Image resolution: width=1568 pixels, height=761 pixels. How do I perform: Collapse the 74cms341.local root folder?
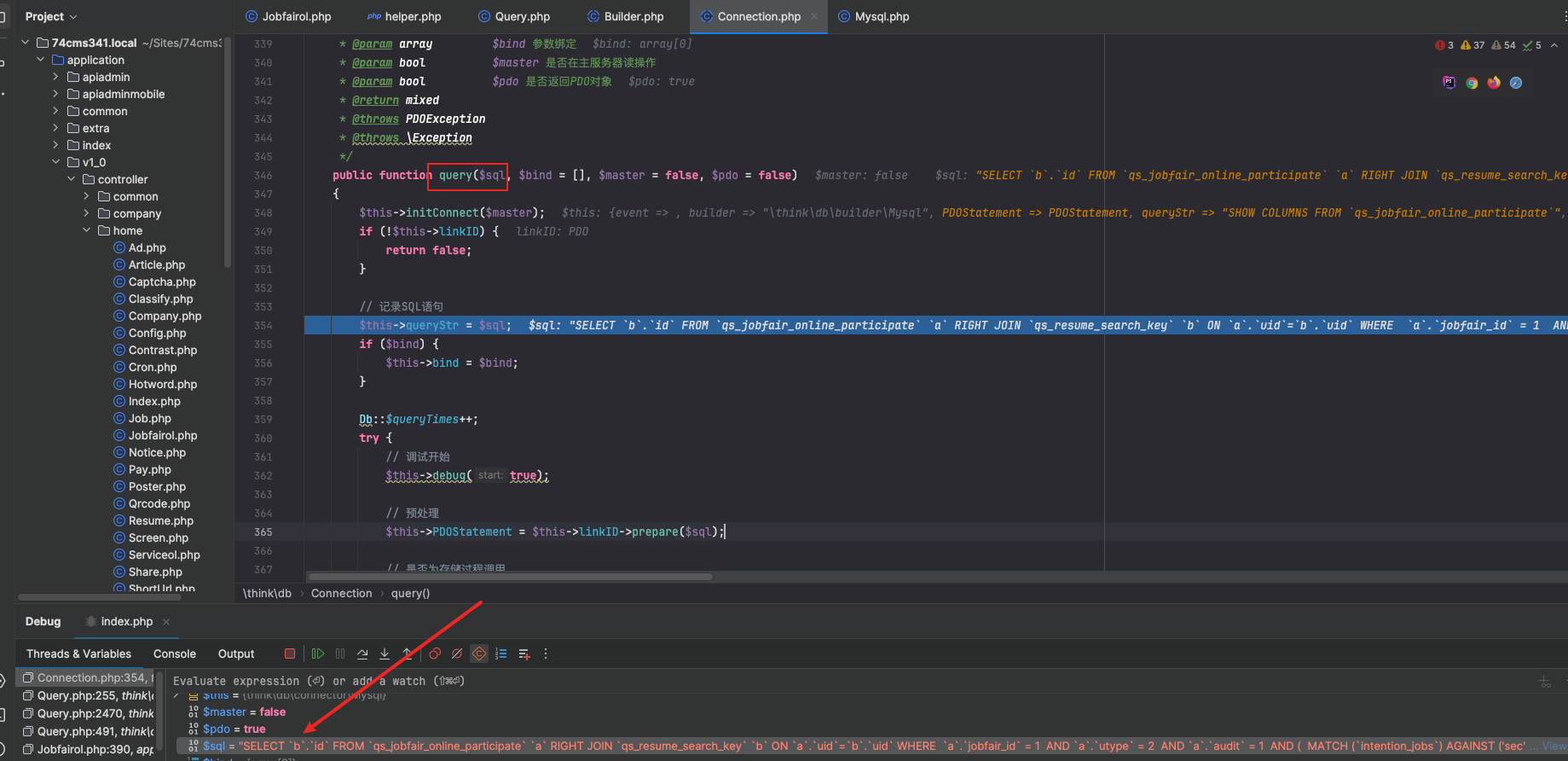(25, 43)
